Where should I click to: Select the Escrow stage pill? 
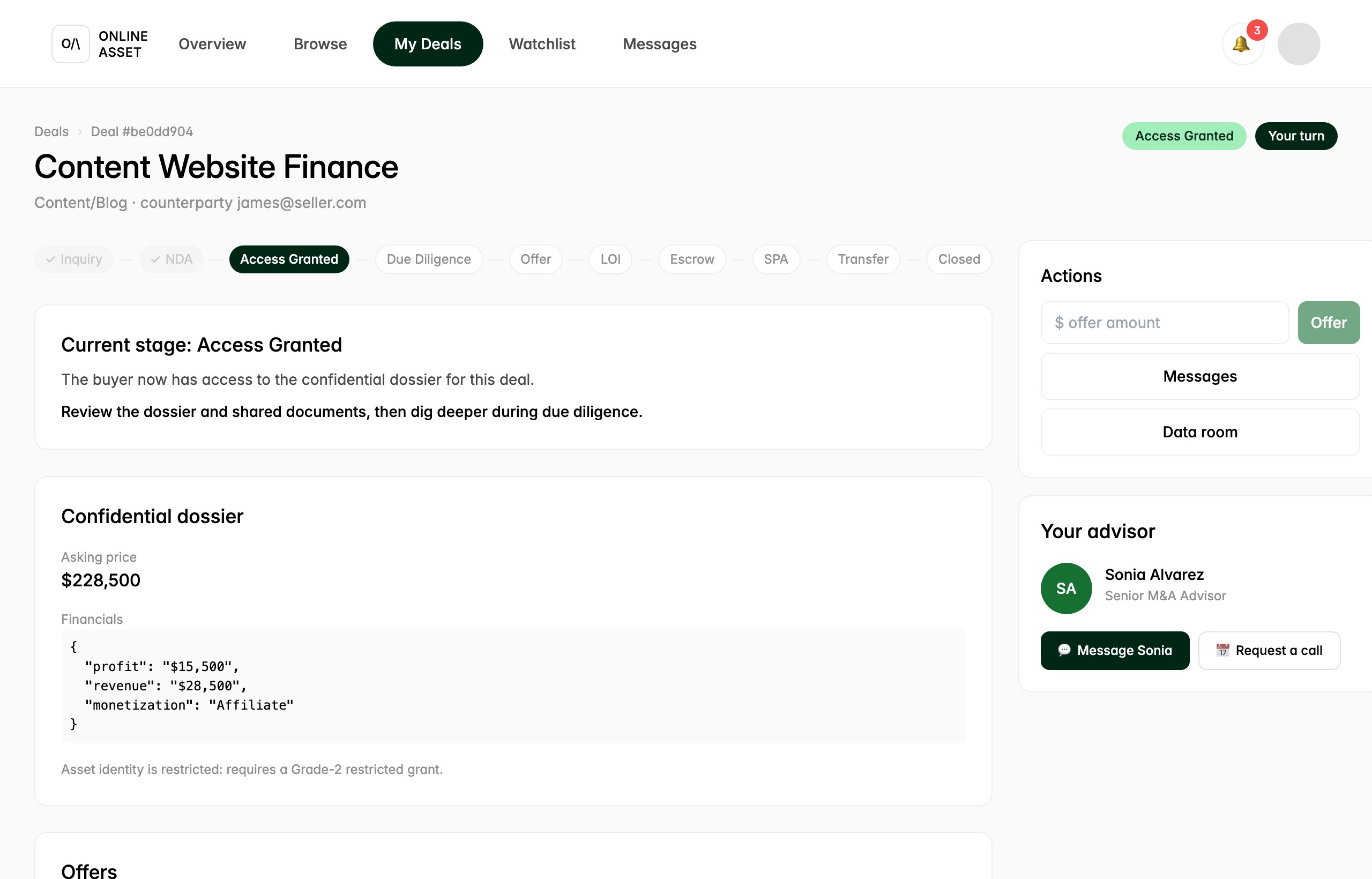692,259
